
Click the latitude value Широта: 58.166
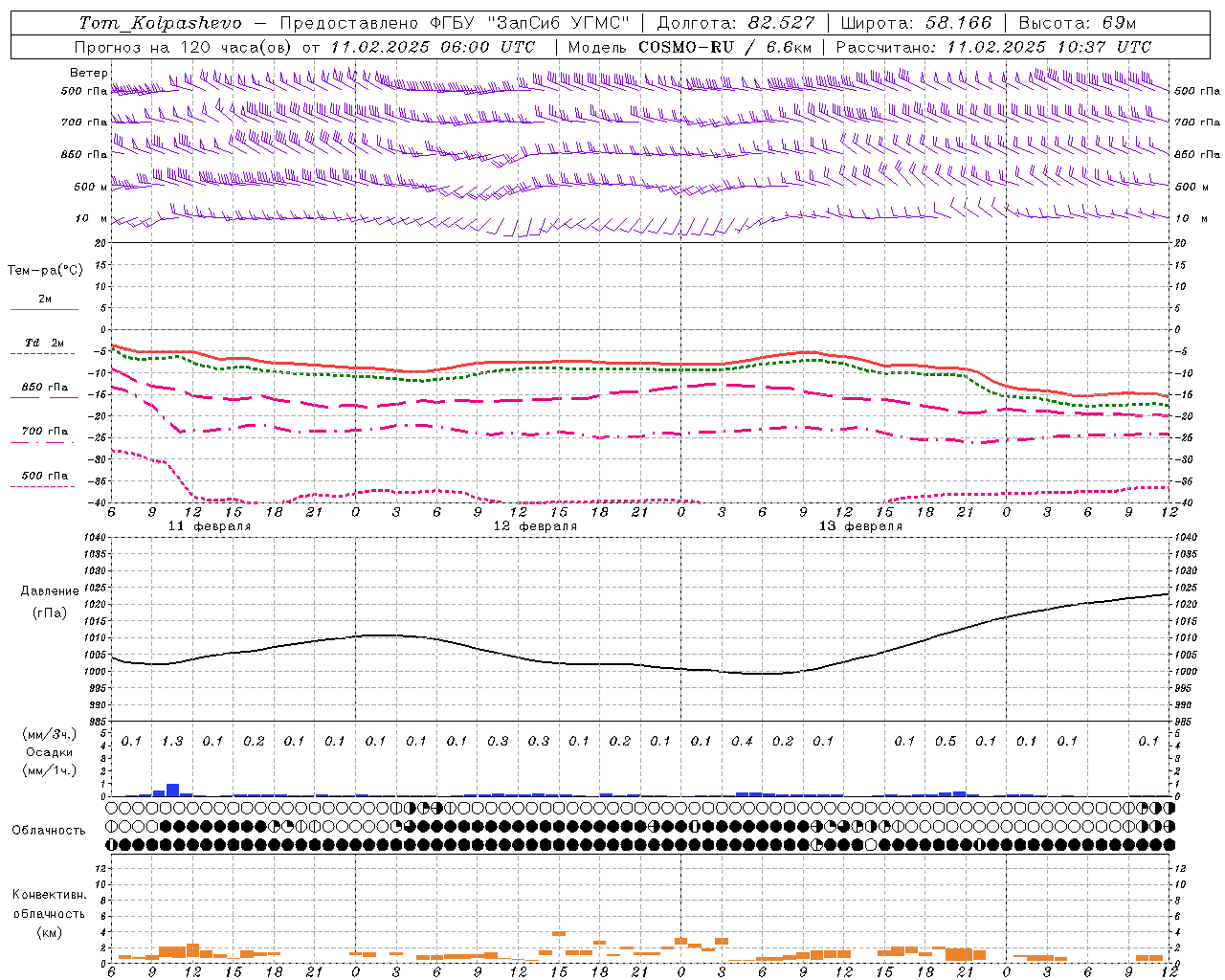click(917, 23)
